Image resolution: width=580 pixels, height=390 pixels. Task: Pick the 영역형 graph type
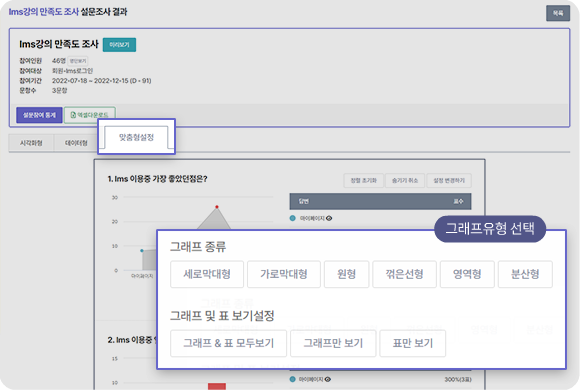(x=467, y=274)
